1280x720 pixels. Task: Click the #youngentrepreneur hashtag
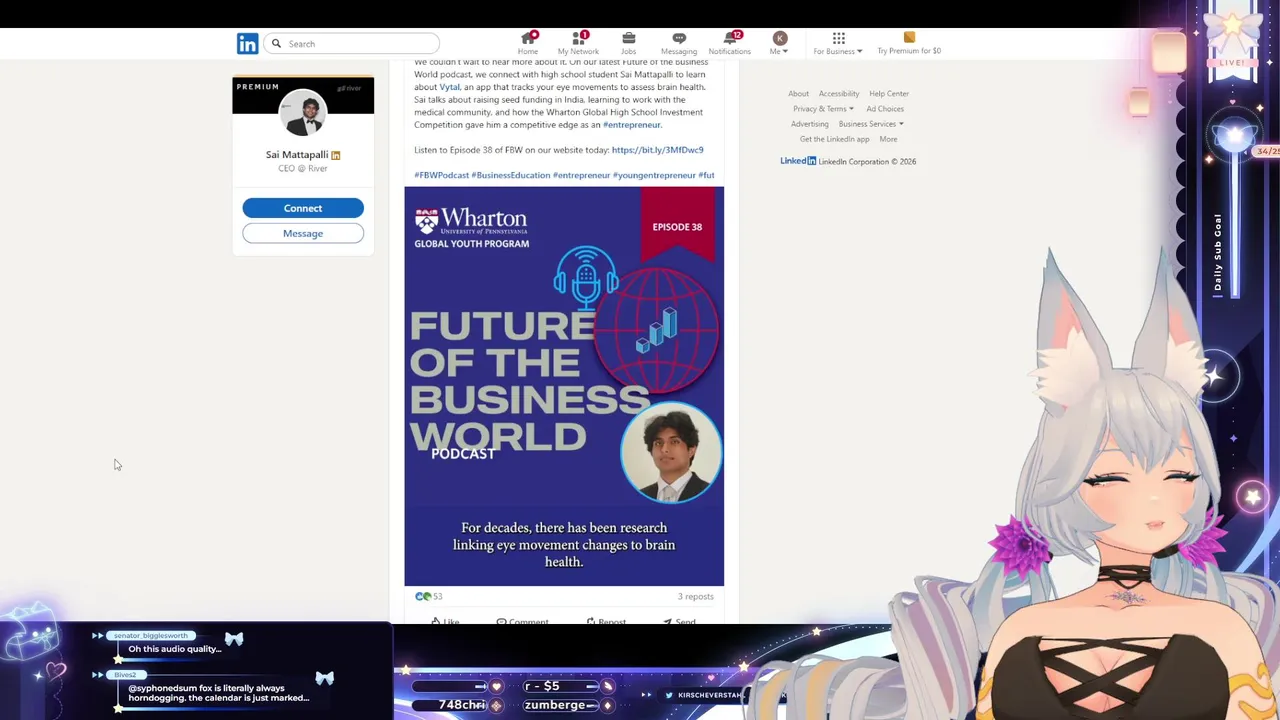654,175
